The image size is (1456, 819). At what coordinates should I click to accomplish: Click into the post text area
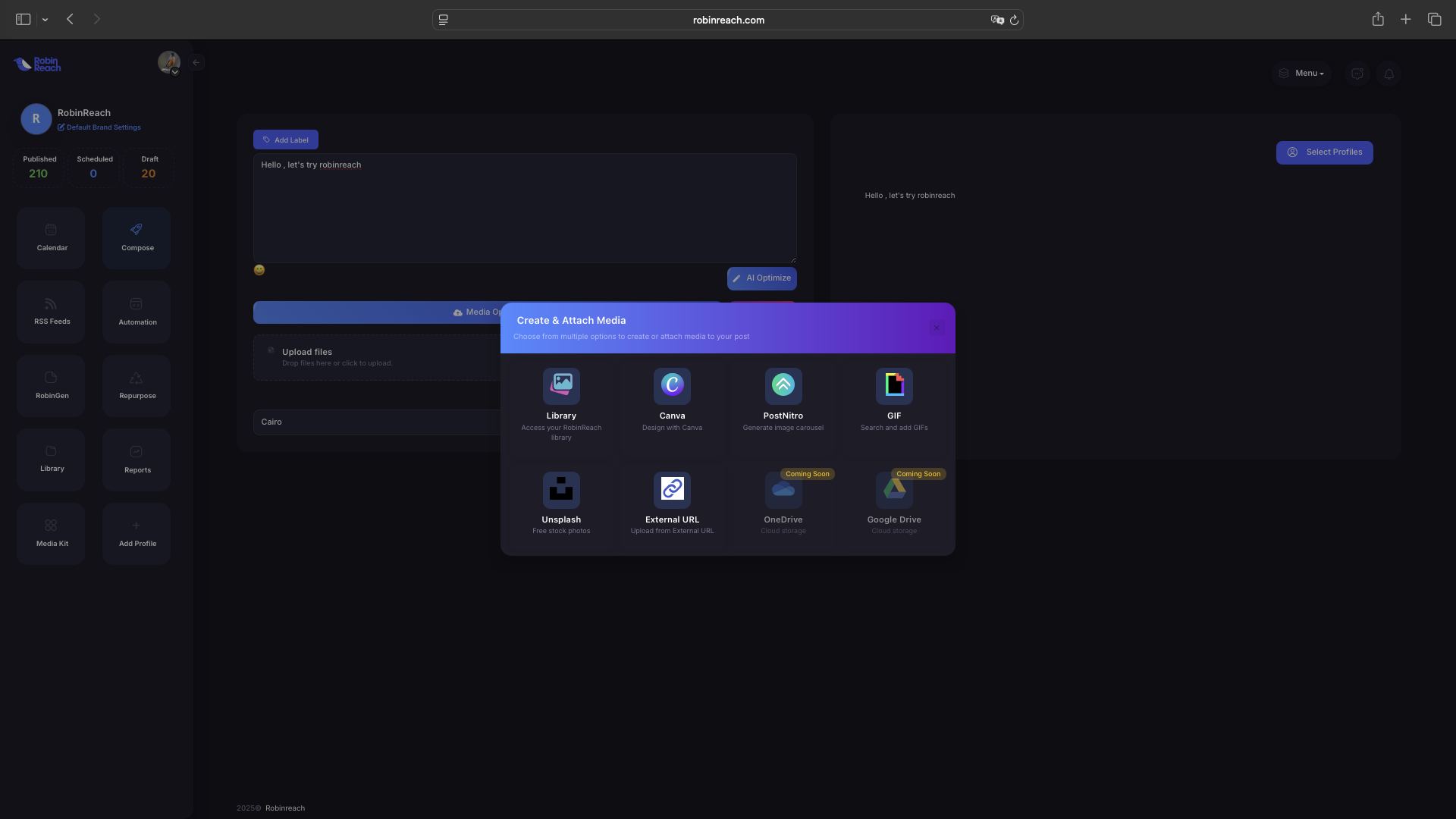524,209
